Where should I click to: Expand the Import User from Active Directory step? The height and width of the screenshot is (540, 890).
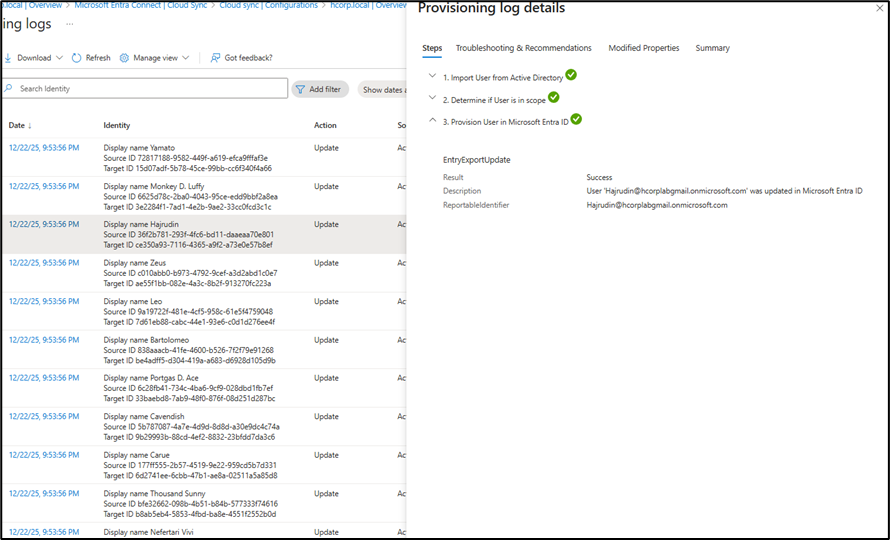pyautogui.click(x=432, y=76)
